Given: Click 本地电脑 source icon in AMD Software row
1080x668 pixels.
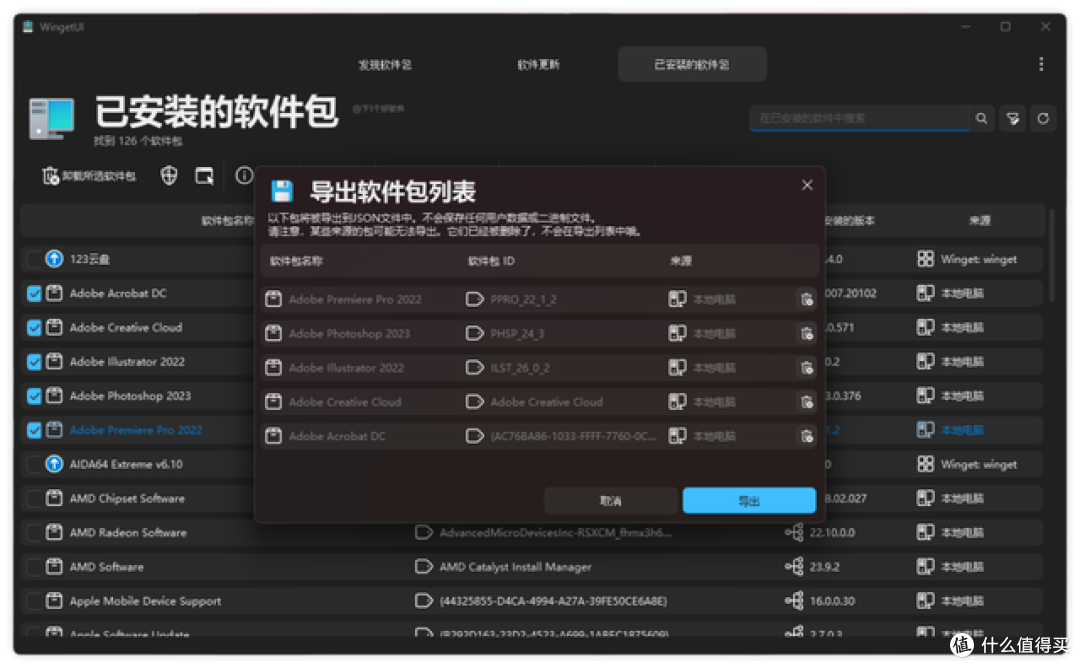Looking at the screenshot, I should (925, 567).
